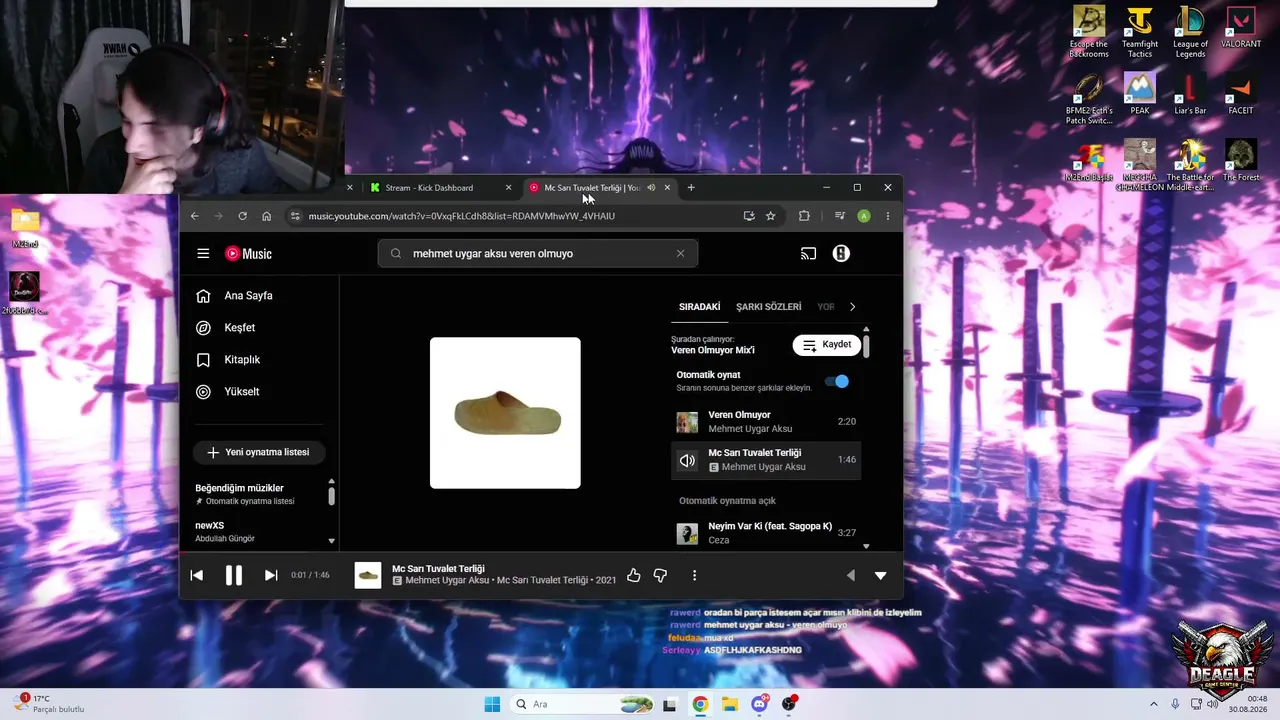Pause the current song
Screen dimensions: 1280x720
233,575
